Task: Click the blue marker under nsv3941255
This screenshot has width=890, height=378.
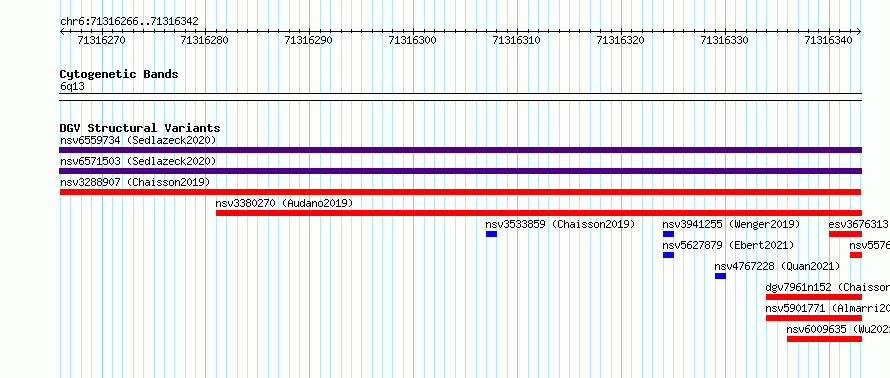Action: tap(669, 234)
